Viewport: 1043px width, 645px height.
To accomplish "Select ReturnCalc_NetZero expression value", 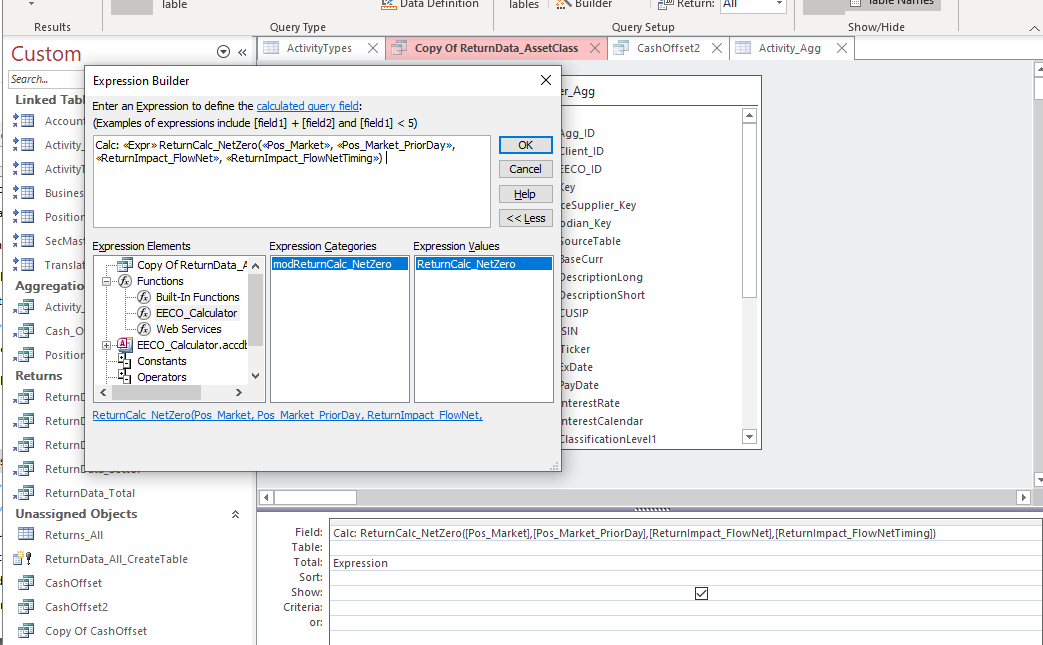I will tap(484, 264).
